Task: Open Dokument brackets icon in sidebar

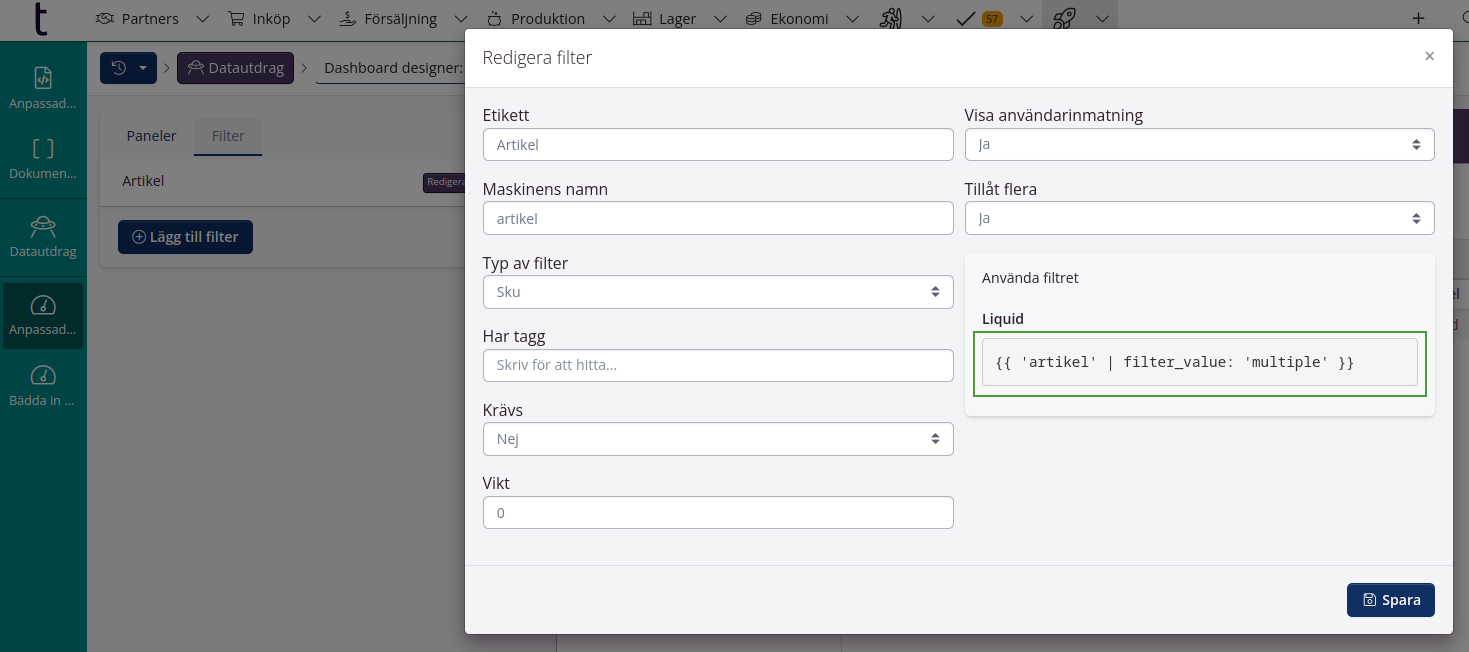Action: (43, 159)
